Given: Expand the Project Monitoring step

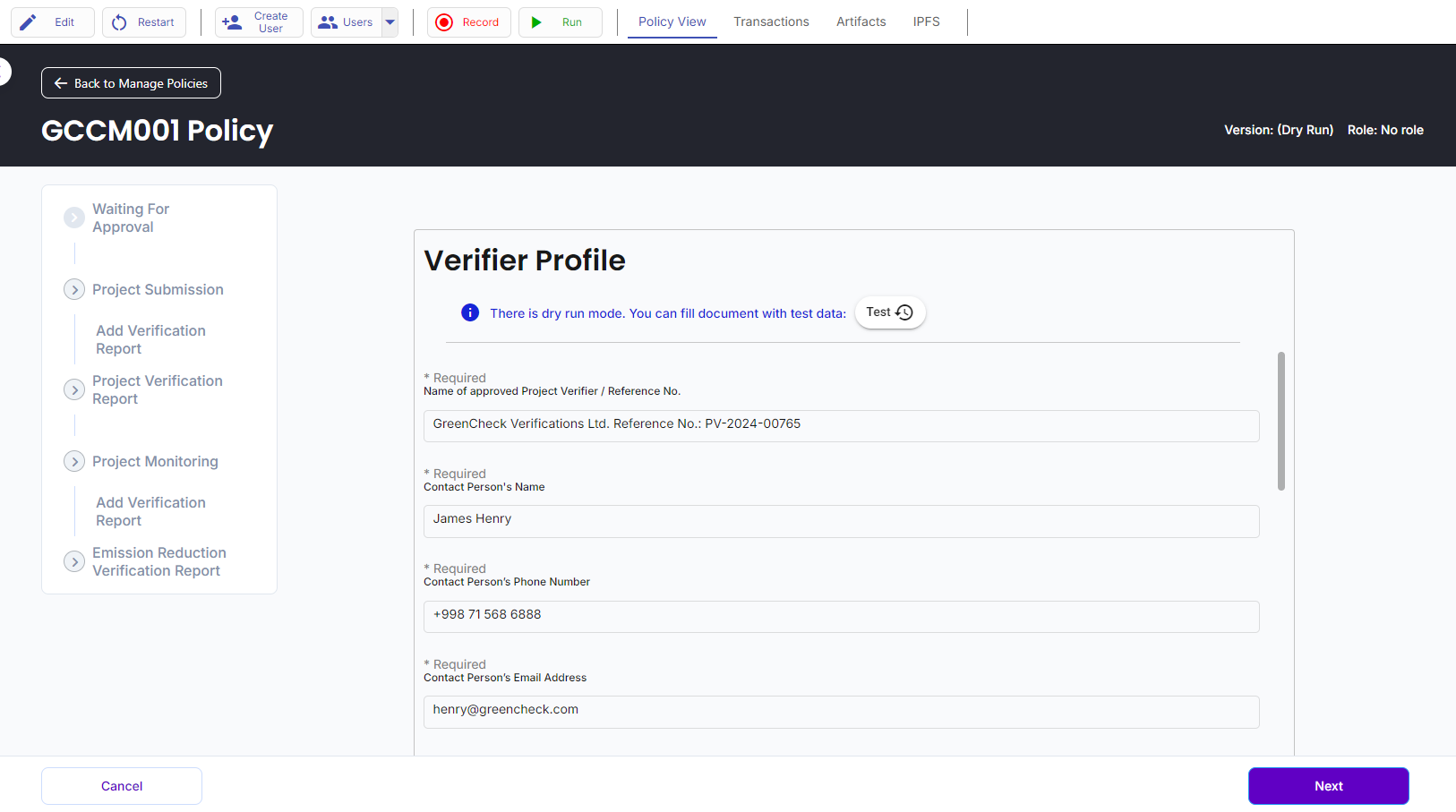Looking at the screenshot, I should coord(74,462).
